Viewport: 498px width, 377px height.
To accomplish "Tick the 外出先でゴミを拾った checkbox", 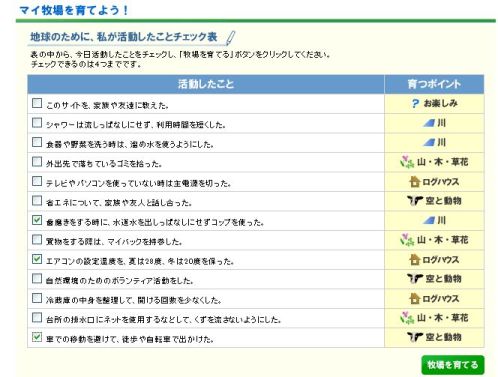I will point(37,161).
